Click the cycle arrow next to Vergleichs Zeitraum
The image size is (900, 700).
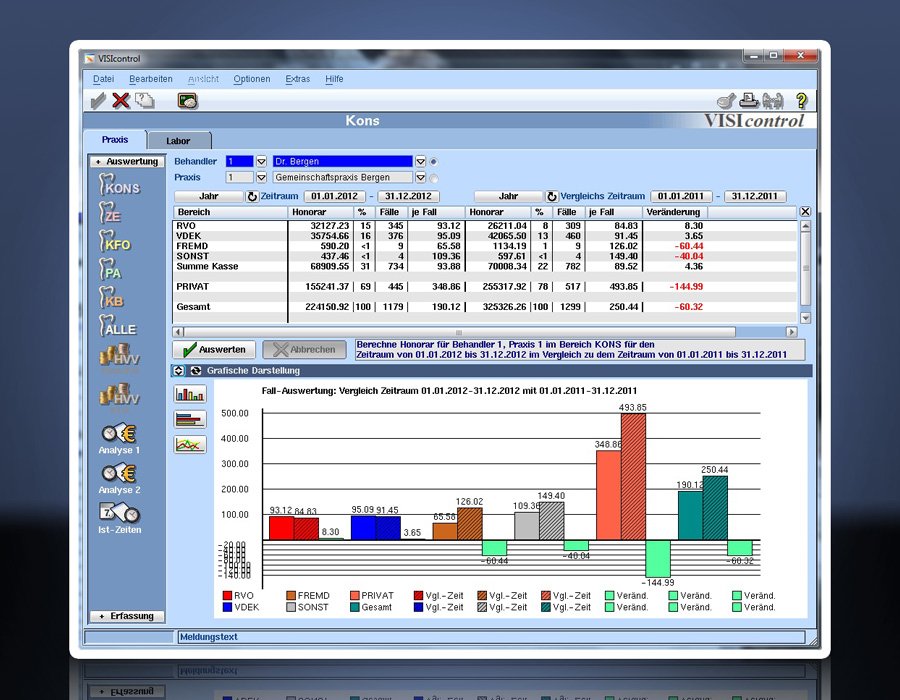(552, 196)
